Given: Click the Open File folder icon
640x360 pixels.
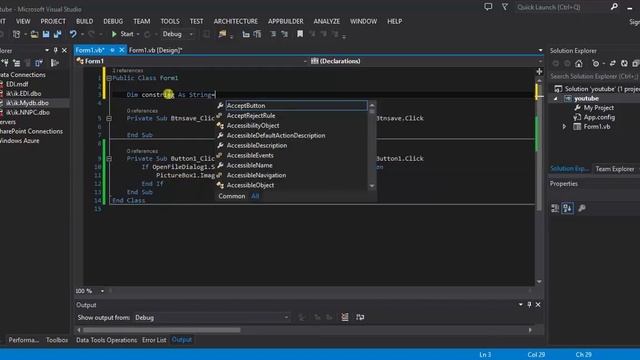Looking at the screenshot, I should [x=34, y=34].
